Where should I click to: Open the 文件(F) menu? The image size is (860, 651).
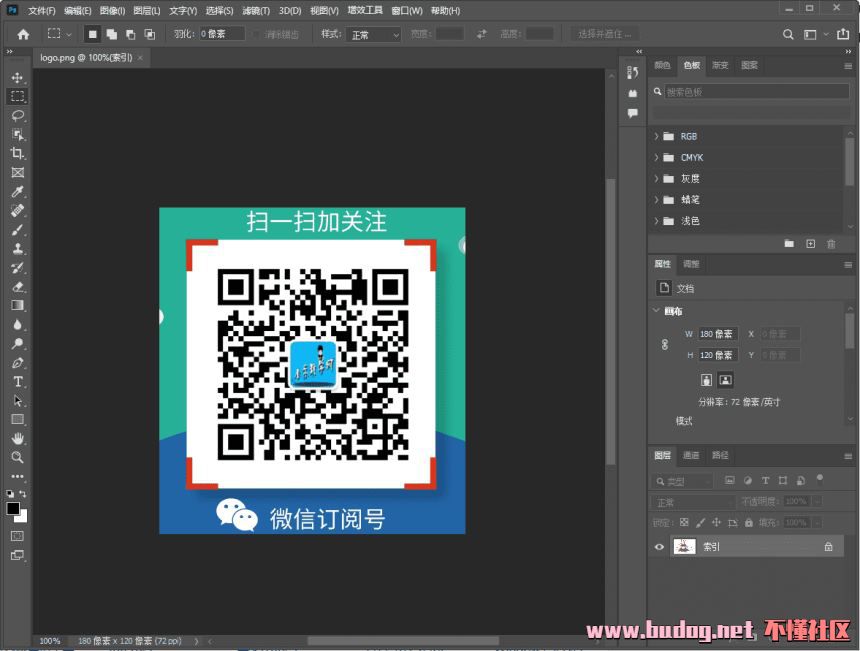(x=42, y=10)
